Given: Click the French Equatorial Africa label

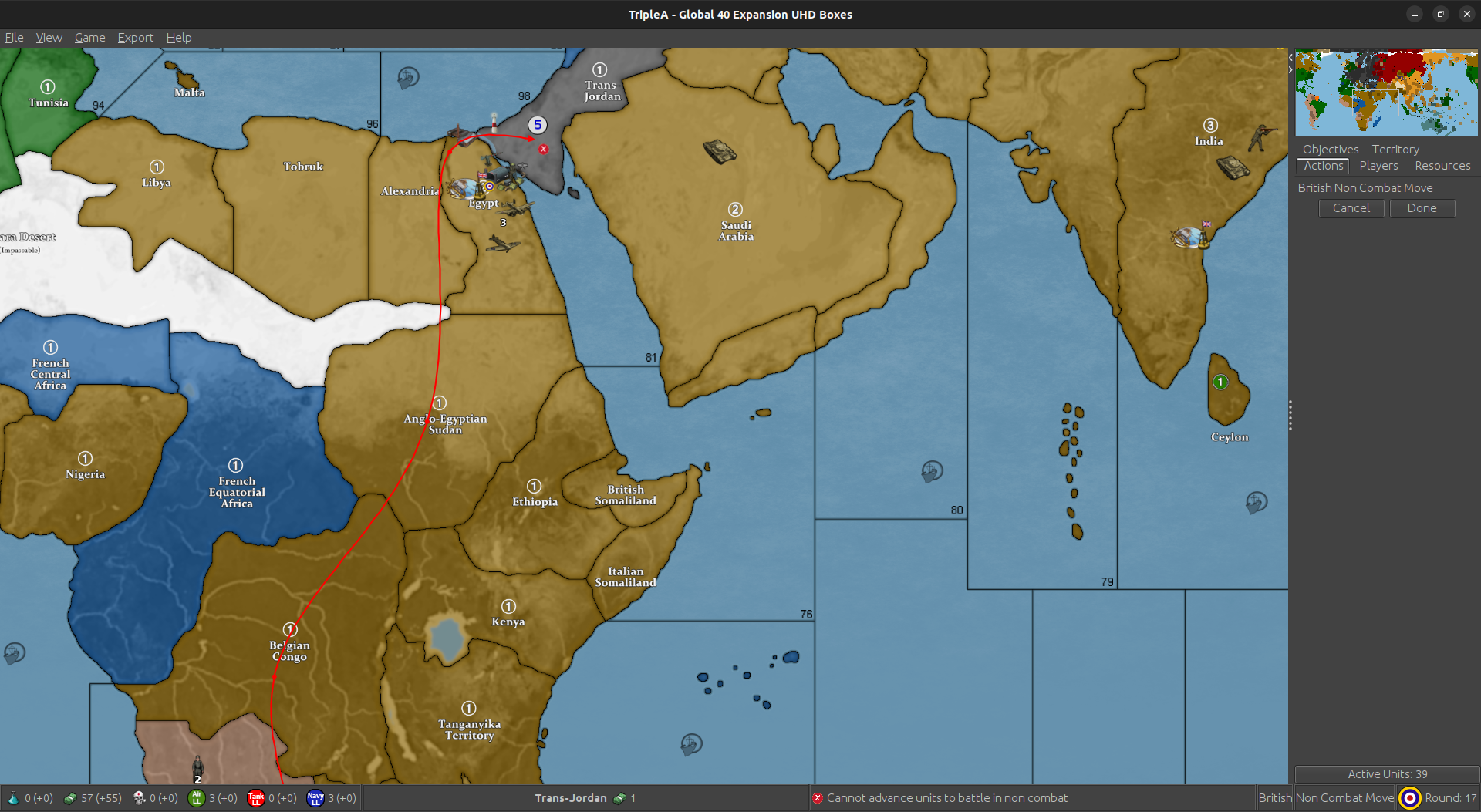Looking at the screenshot, I should click(237, 492).
